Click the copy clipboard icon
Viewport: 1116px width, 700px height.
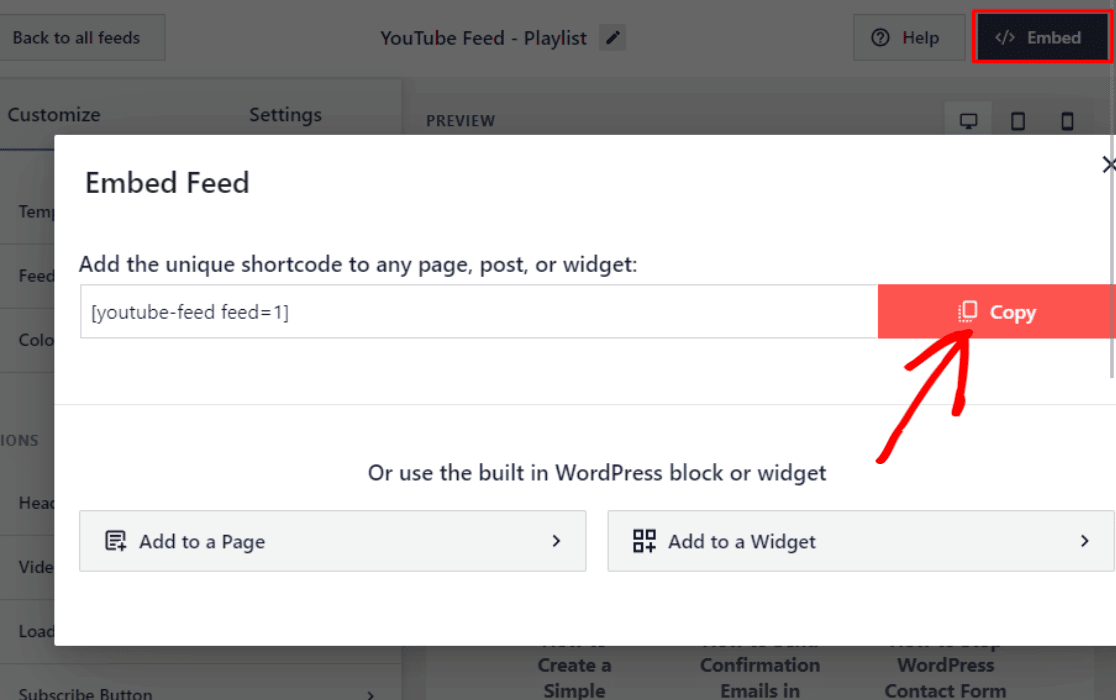[x=968, y=312]
